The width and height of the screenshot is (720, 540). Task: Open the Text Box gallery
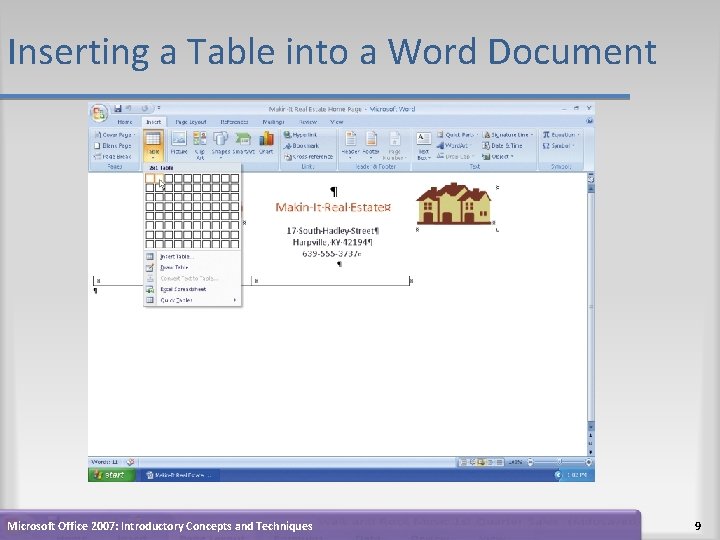423,145
